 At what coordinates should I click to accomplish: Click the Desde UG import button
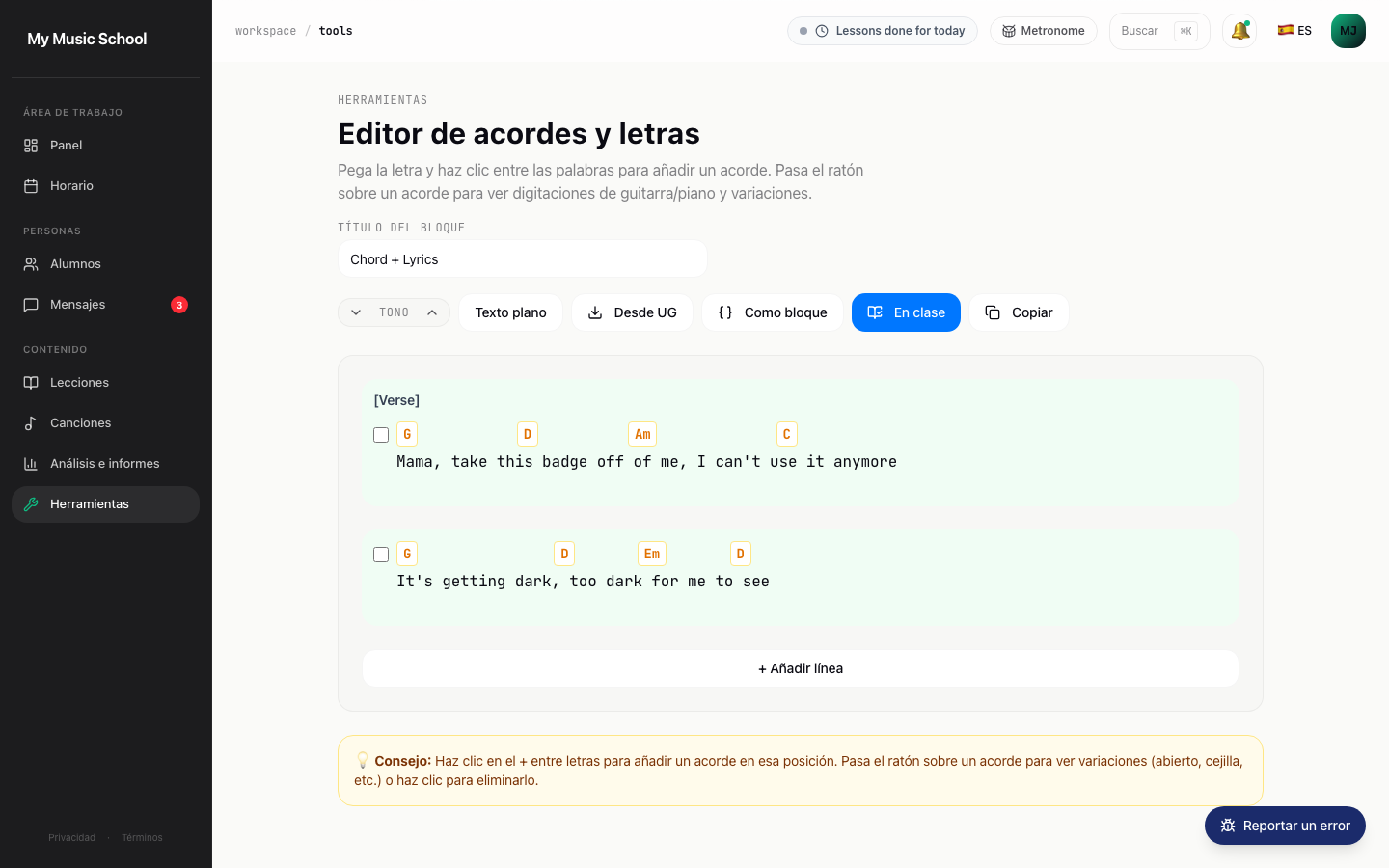632,312
